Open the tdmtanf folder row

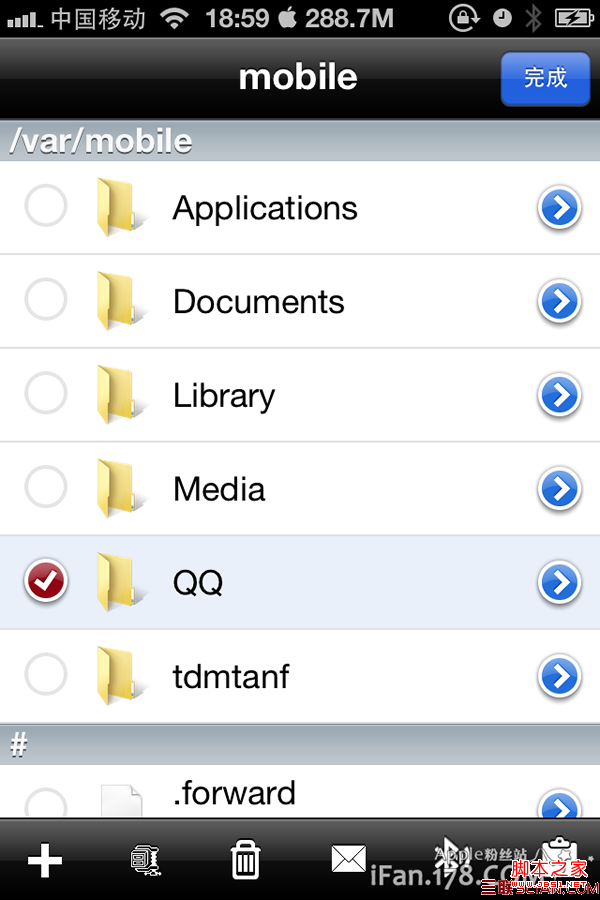tap(300, 676)
